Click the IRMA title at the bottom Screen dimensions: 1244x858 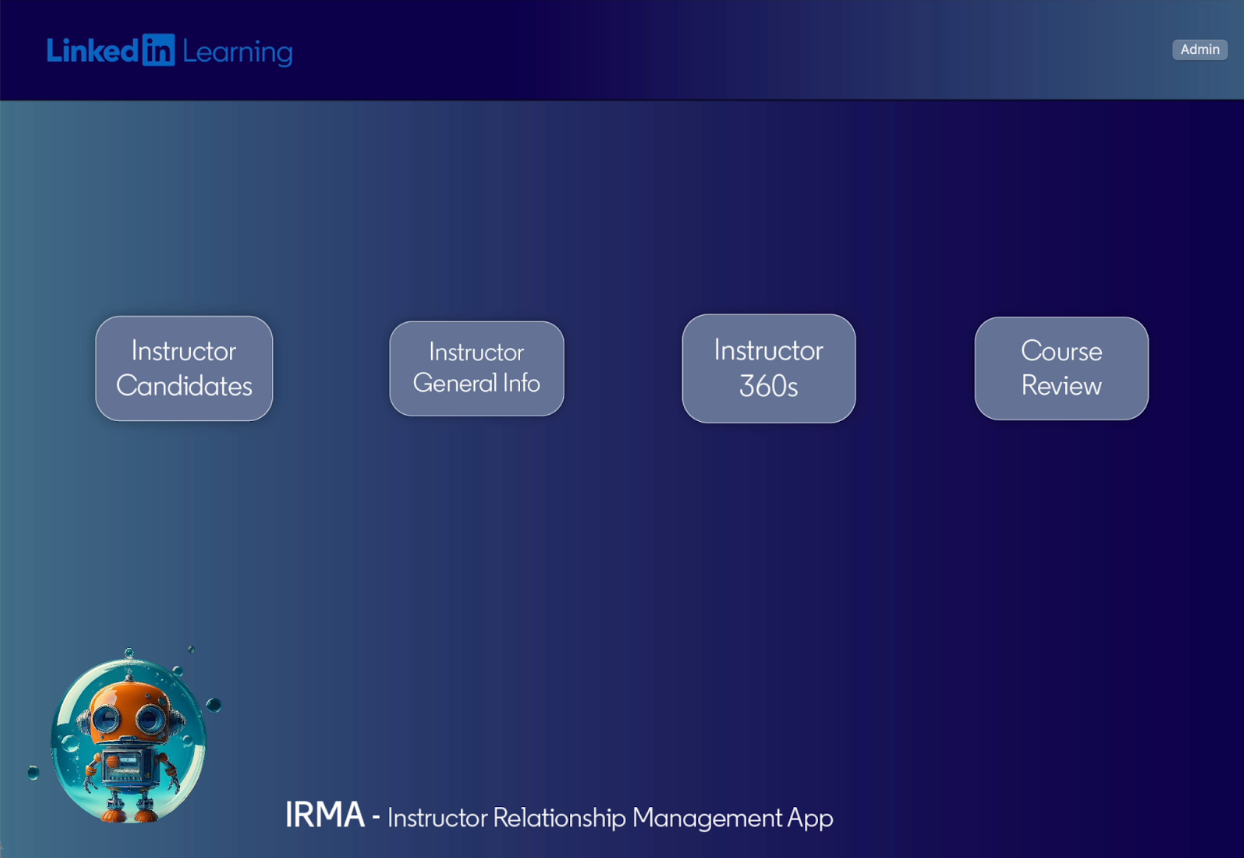coord(323,815)
